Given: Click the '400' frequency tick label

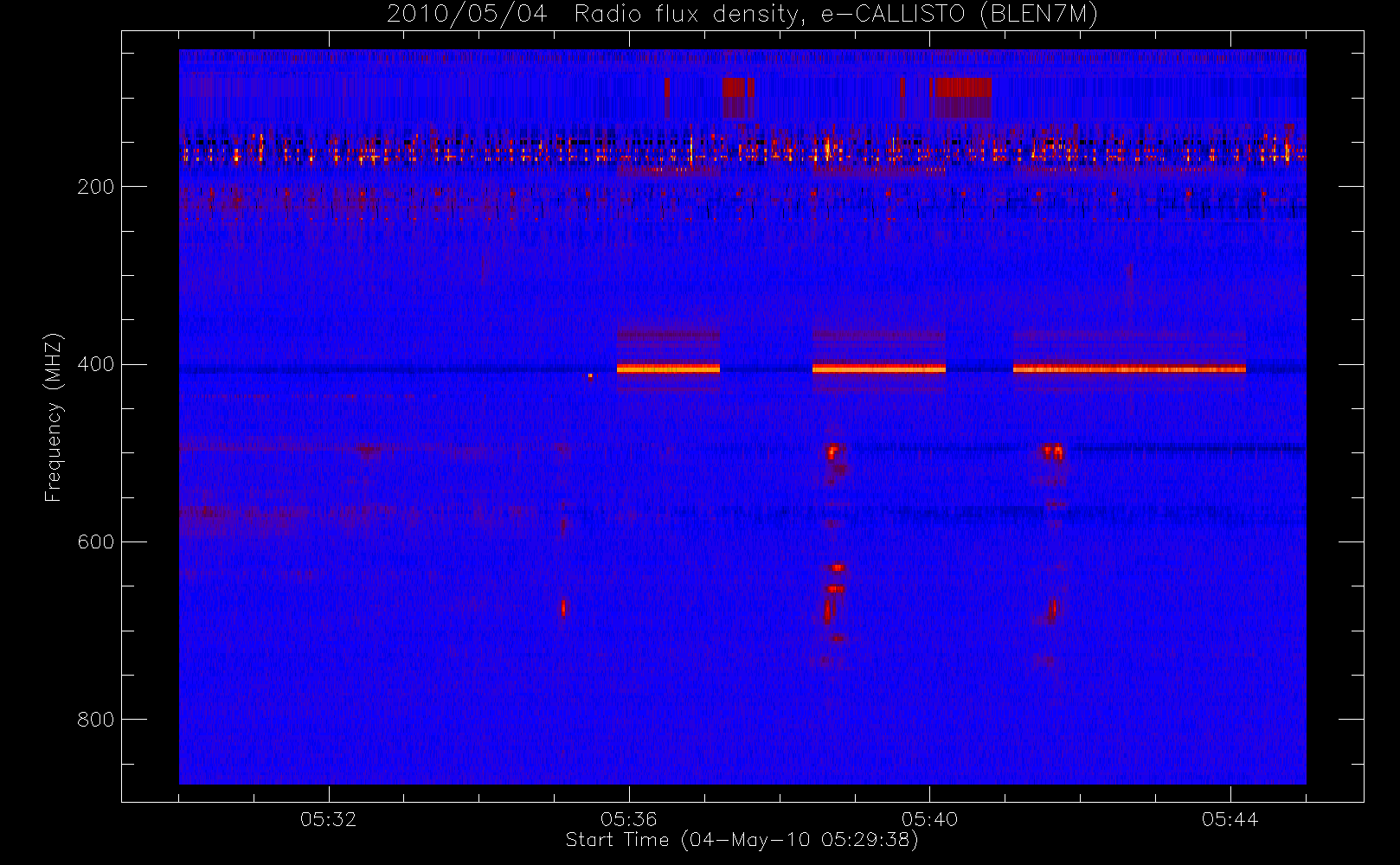Looking at the screenshot, I should click(95, 364).
